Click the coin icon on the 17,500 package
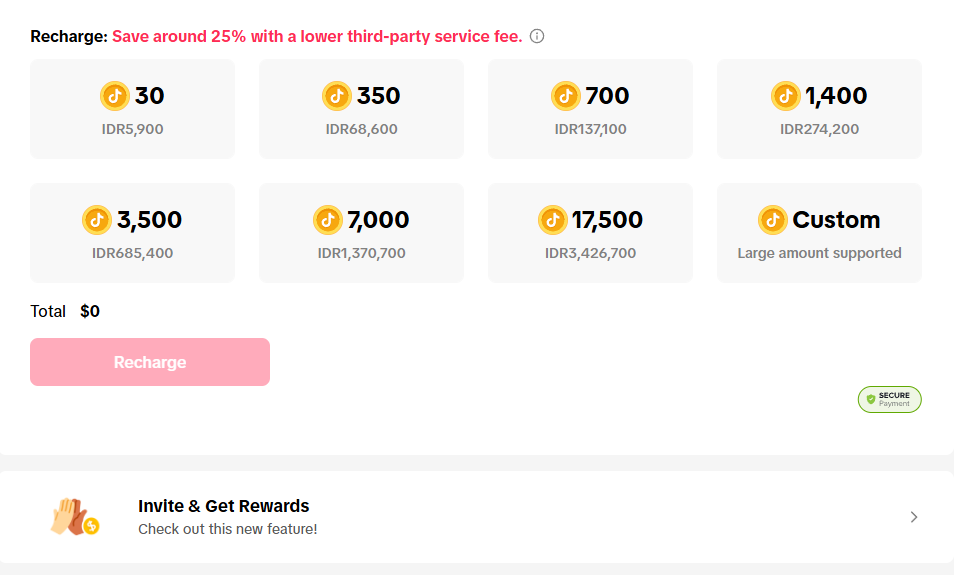The image size is (954, 575). [552, 220]
